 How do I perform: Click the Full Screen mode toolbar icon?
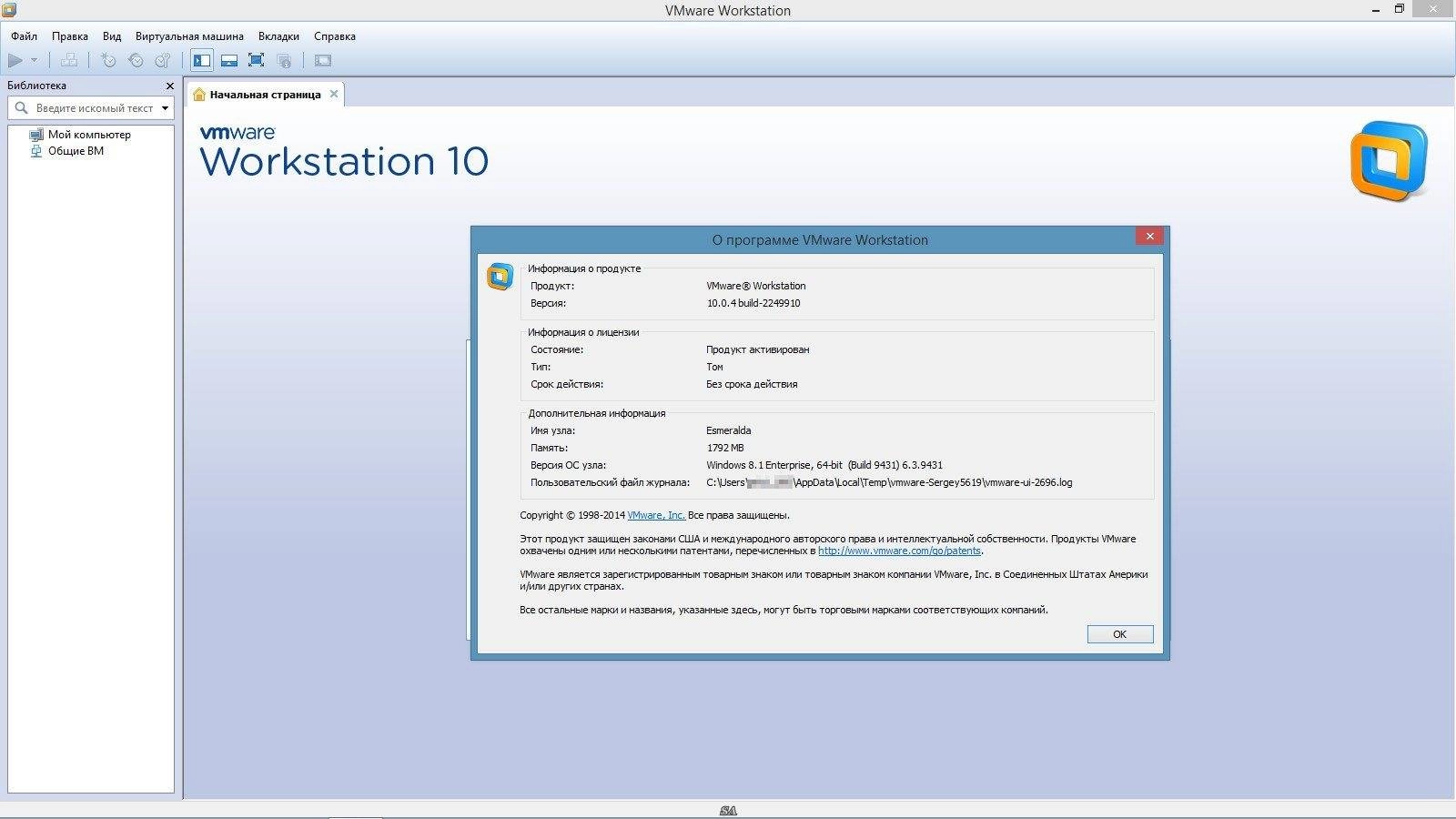(x=257, y=60)
